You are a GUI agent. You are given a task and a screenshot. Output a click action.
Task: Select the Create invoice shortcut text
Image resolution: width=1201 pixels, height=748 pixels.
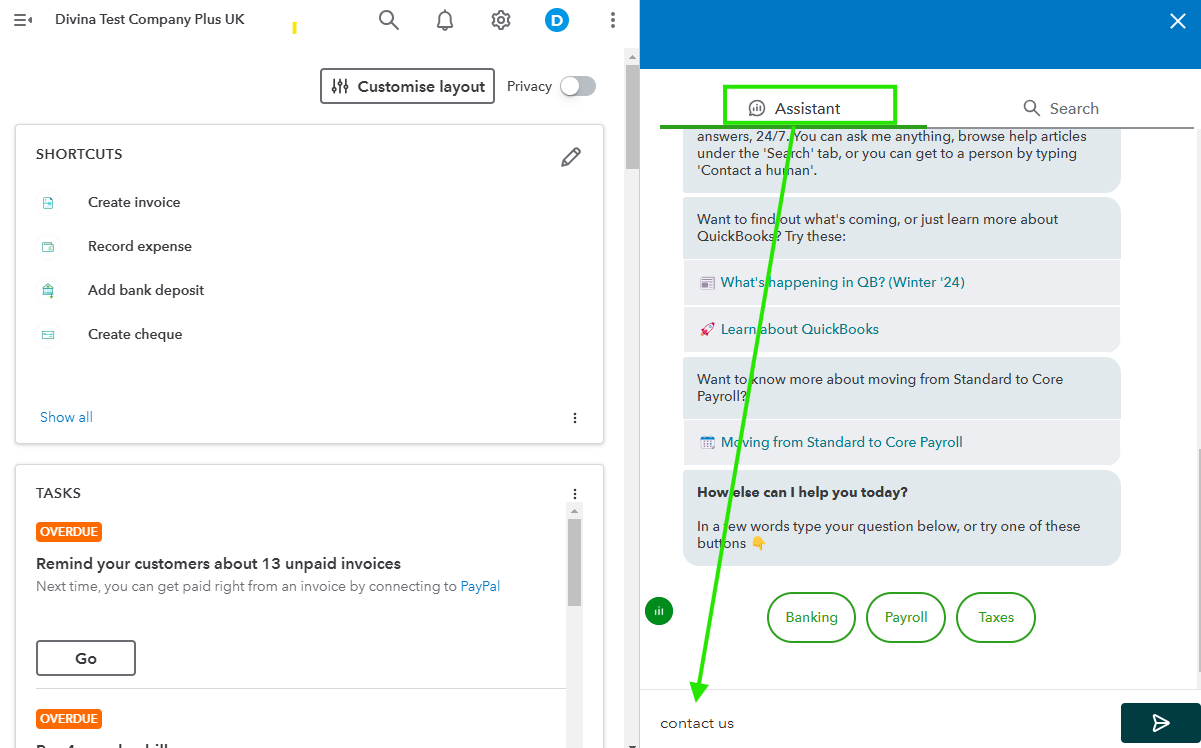134,202
